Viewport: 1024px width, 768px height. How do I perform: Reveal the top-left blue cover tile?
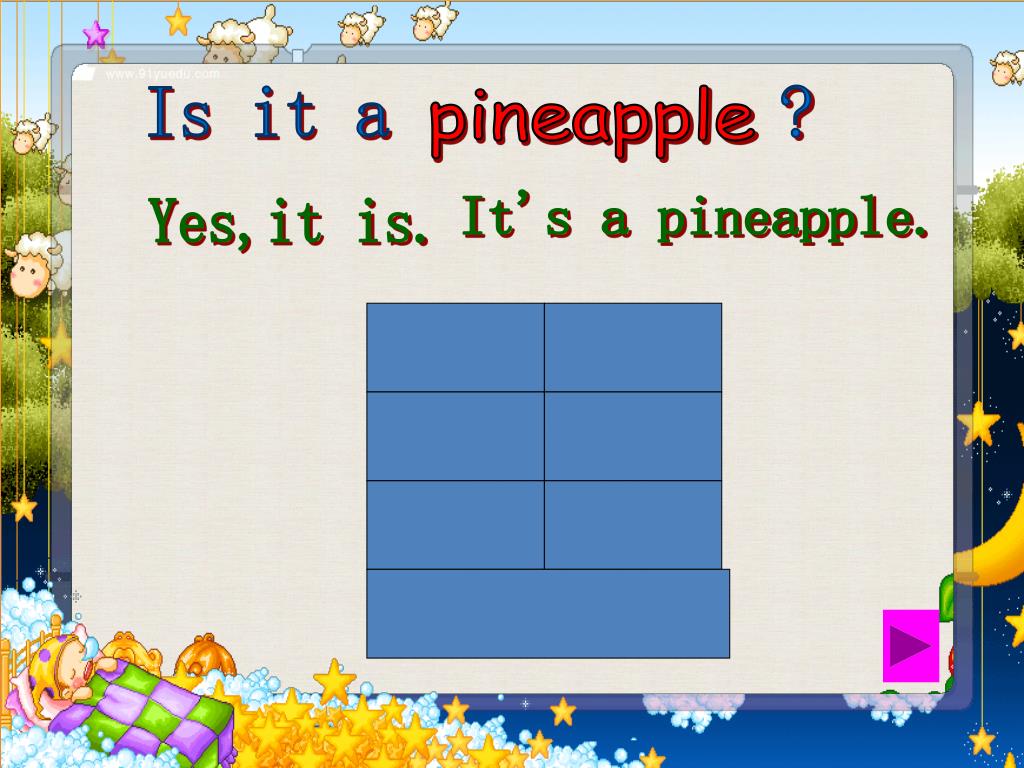point(455,347)
